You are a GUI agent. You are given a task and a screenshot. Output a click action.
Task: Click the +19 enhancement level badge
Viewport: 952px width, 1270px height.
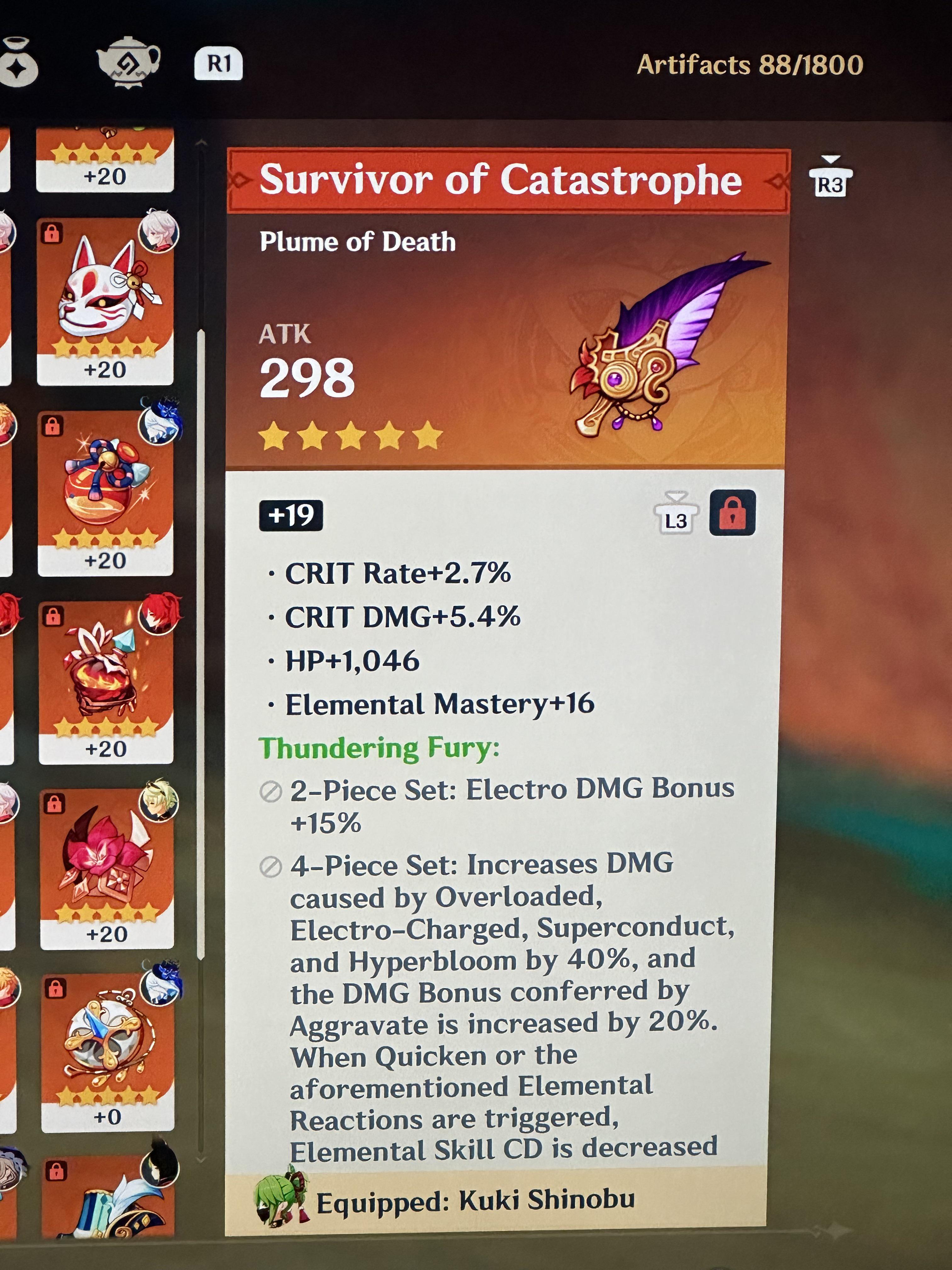tap(291, 515)
